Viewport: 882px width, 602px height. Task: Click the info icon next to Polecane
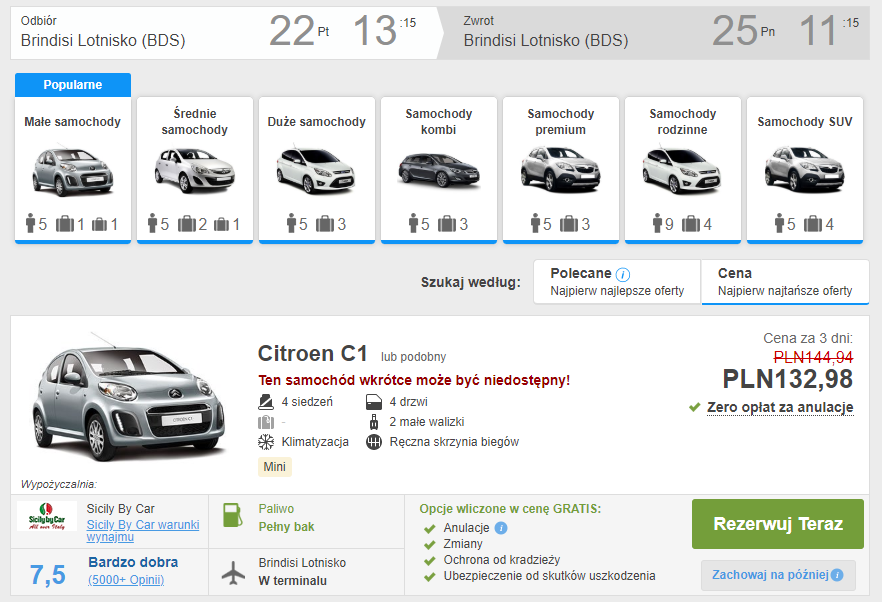point(623,274)
